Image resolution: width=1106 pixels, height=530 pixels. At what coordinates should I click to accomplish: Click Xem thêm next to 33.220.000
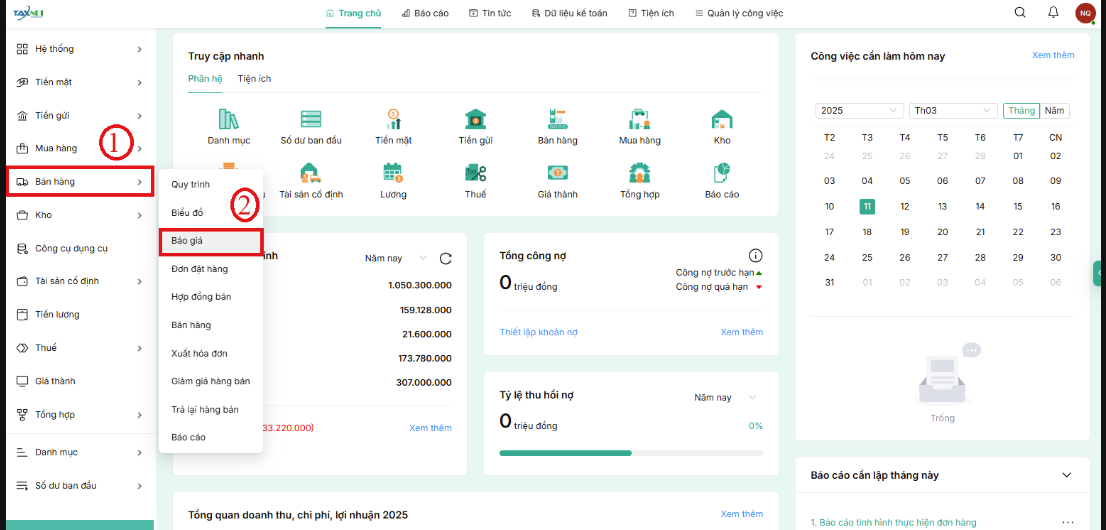430,428
